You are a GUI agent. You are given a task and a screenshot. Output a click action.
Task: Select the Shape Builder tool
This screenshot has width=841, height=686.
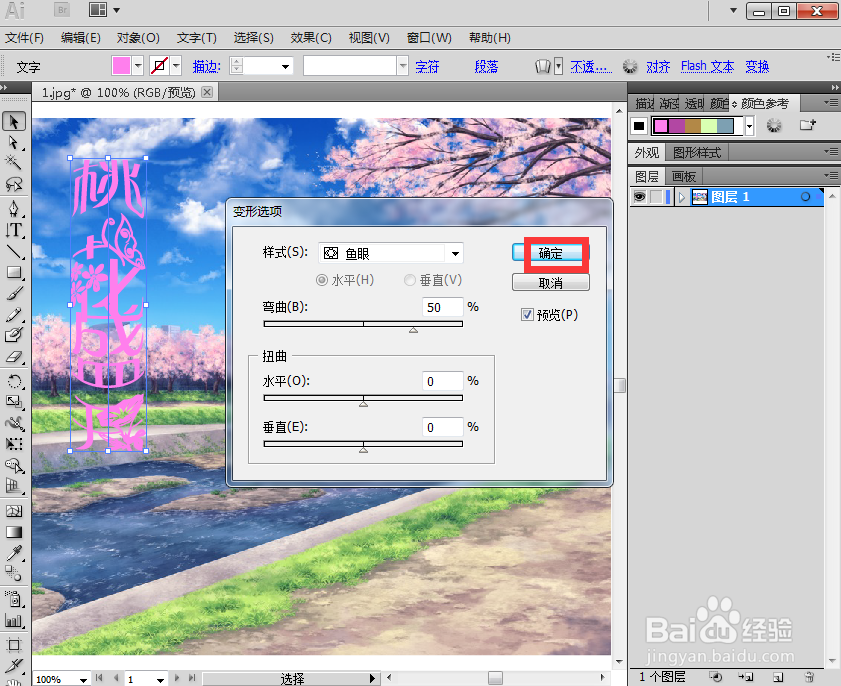click(x=14, y=466)
